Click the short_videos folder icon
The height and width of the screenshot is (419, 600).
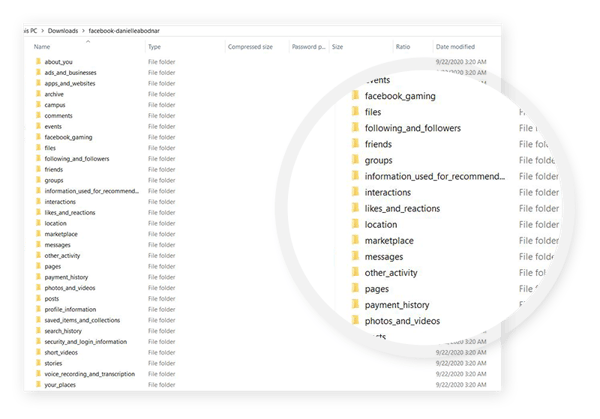point(38,352)
